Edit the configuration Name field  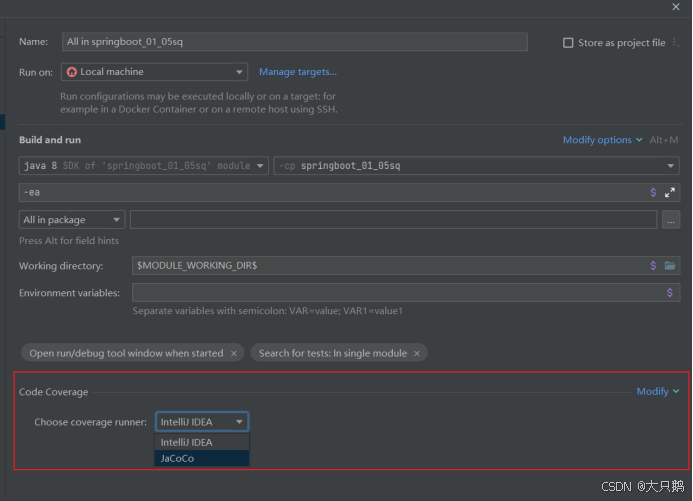[295, 42]
